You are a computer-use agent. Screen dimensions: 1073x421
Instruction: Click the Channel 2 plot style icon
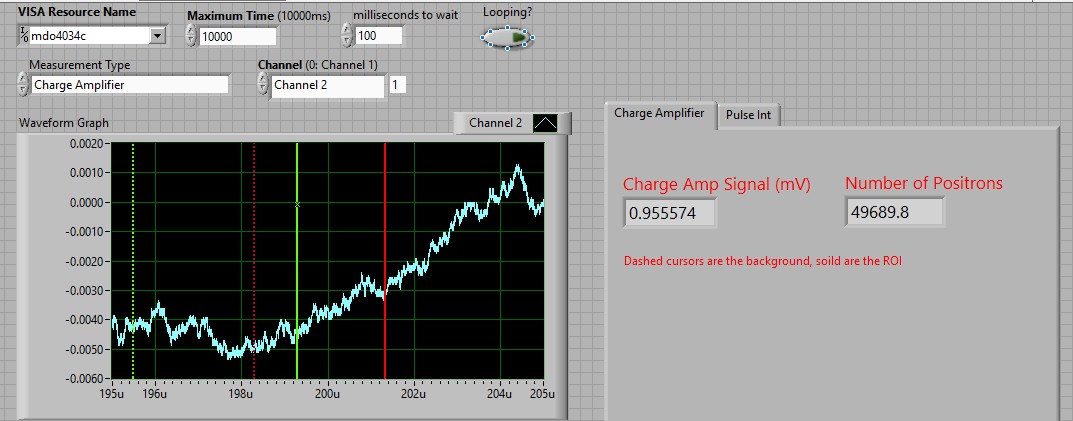click(x=546, y=123)
